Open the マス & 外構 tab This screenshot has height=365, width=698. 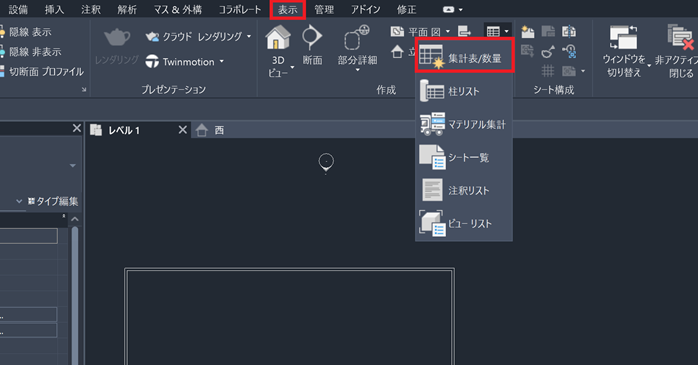pyautogui.click(x=178, y=10)
